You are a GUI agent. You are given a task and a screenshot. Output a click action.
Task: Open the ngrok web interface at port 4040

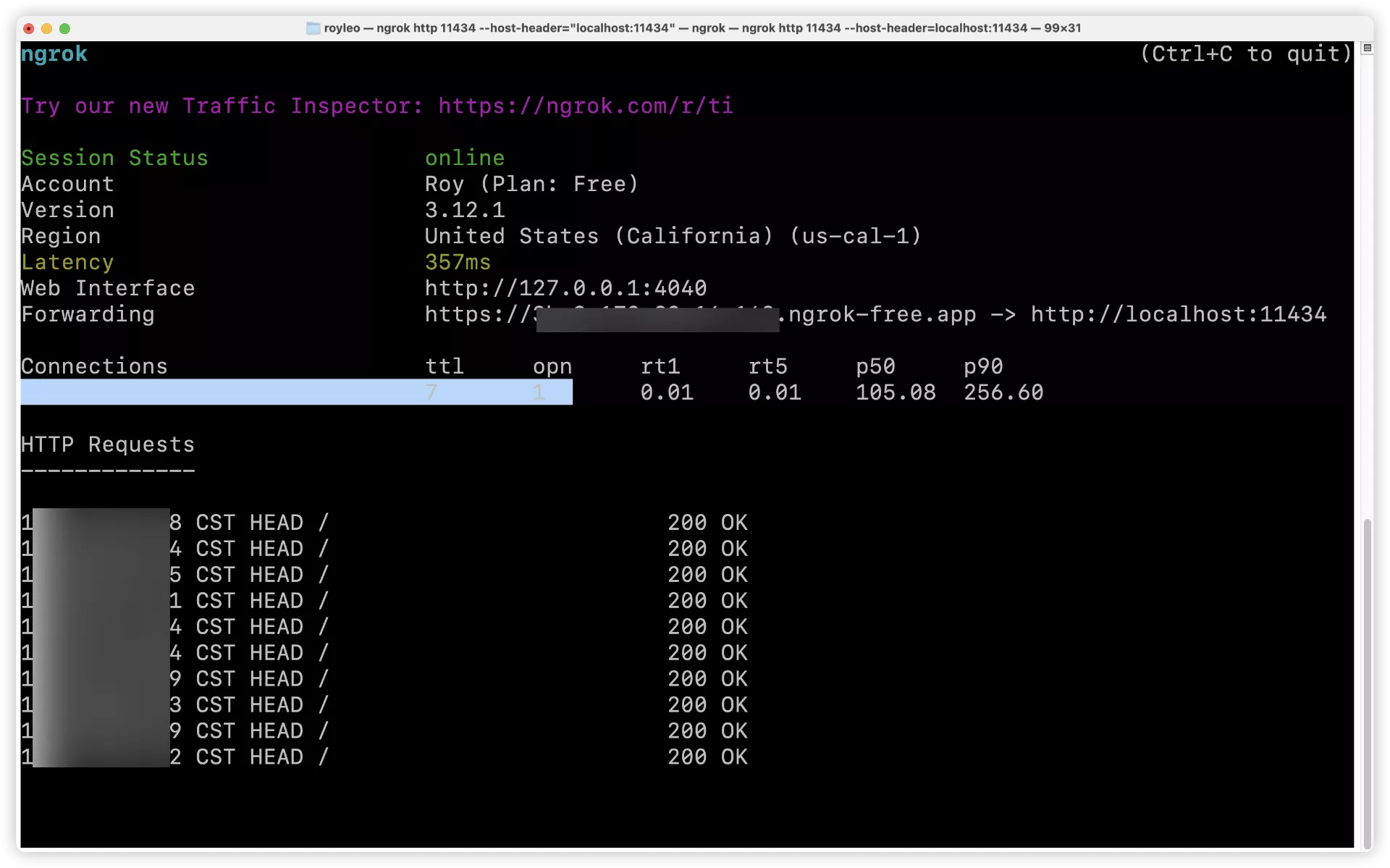[565, 288]
